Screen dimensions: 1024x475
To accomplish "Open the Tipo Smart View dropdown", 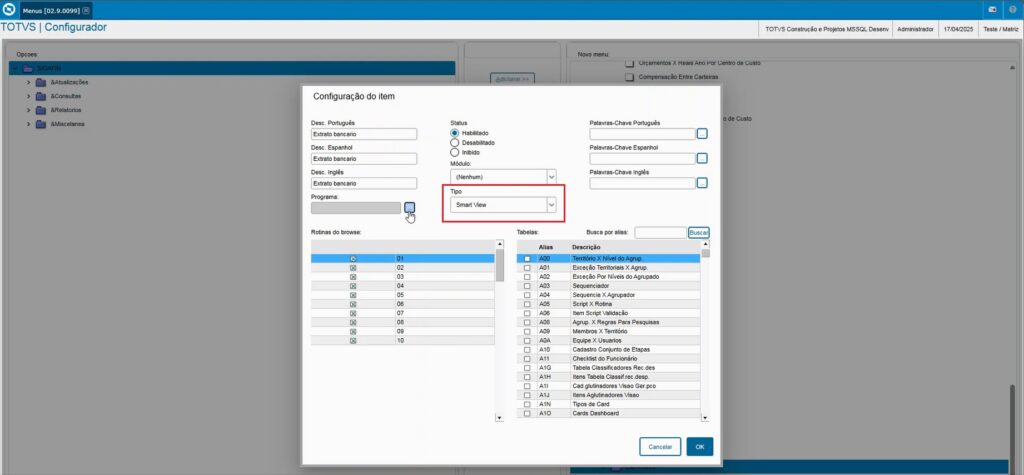I will click(503, 205).
